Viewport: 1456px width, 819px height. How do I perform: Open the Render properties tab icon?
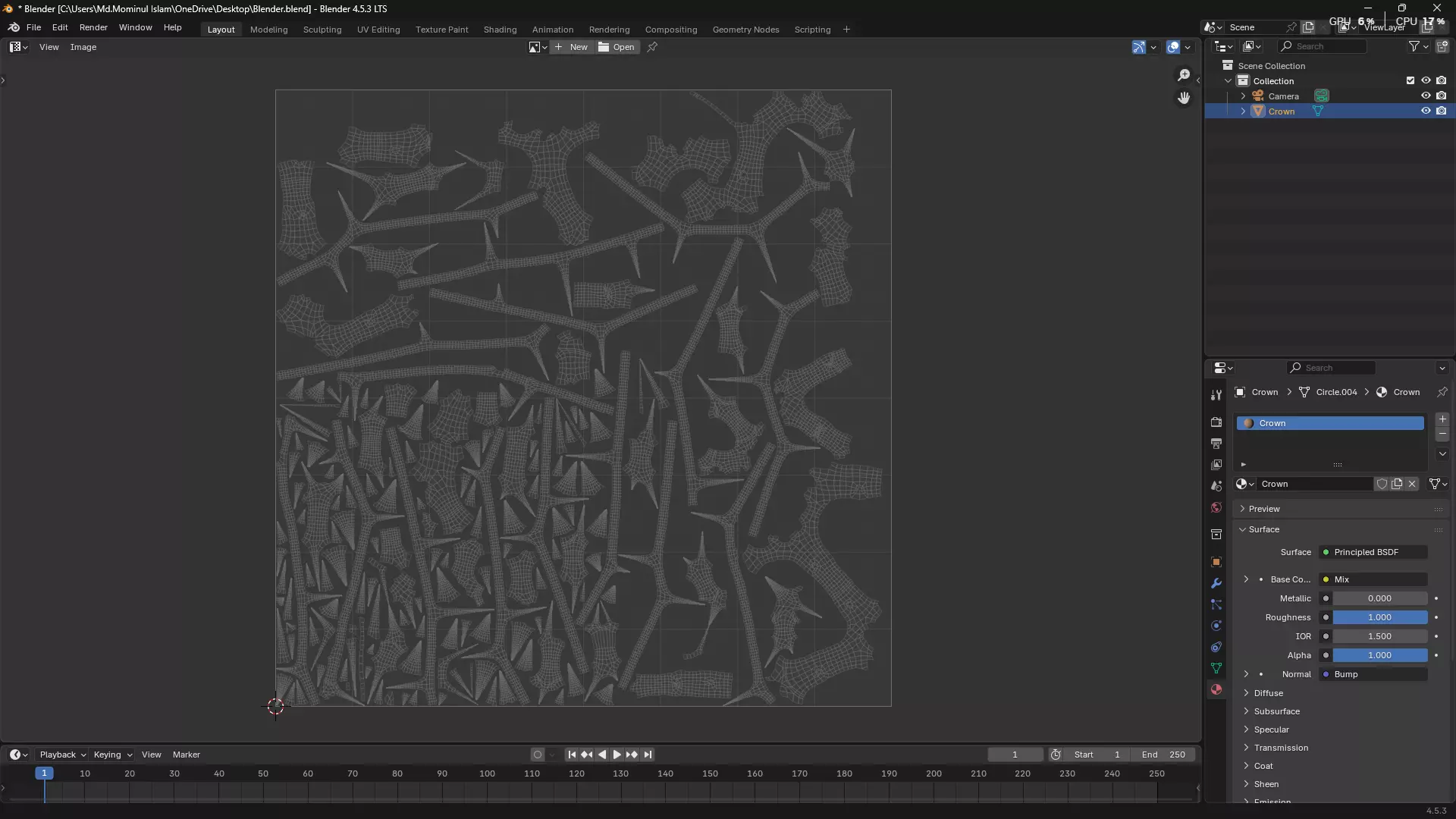1216,422
